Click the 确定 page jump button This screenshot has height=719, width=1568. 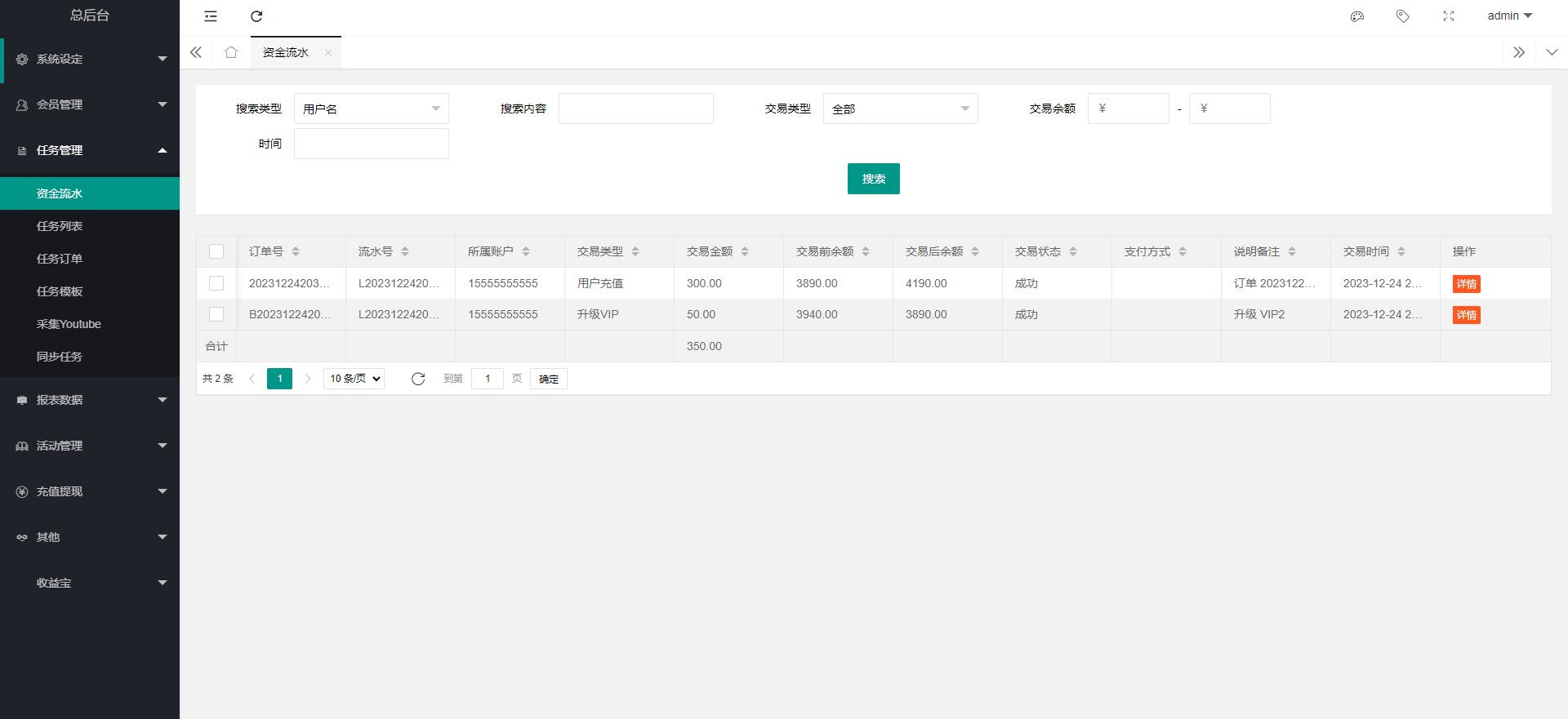549,379
